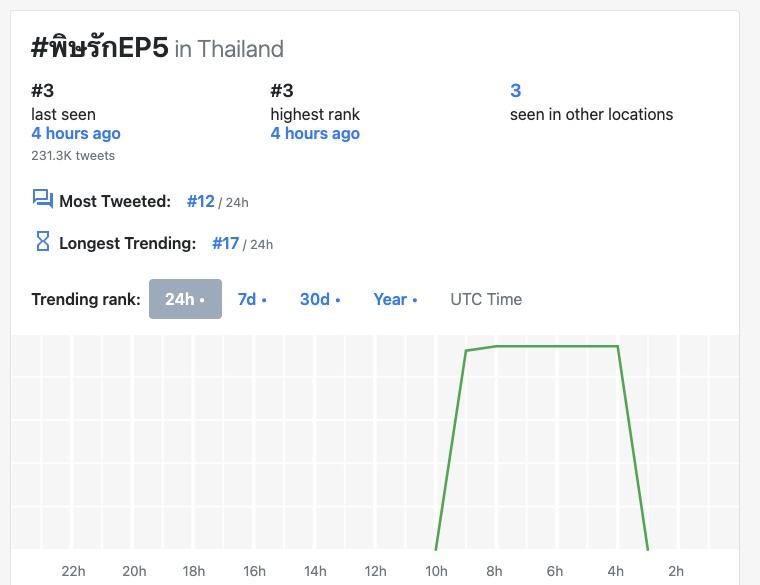
Task: Open the last seen '4 hours ago' link
Action: 76,134
